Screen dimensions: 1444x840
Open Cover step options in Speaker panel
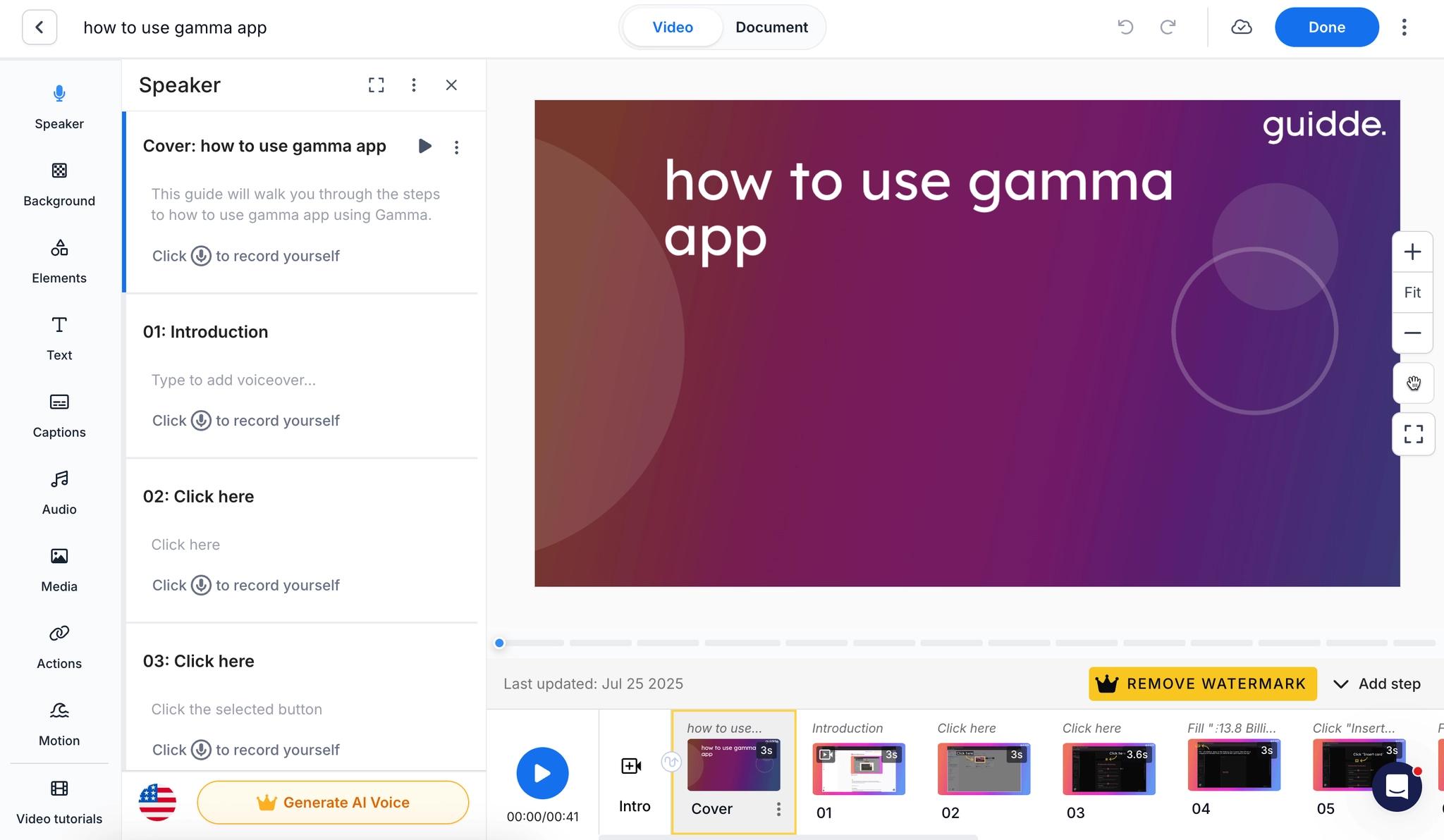tap(456, 147)
